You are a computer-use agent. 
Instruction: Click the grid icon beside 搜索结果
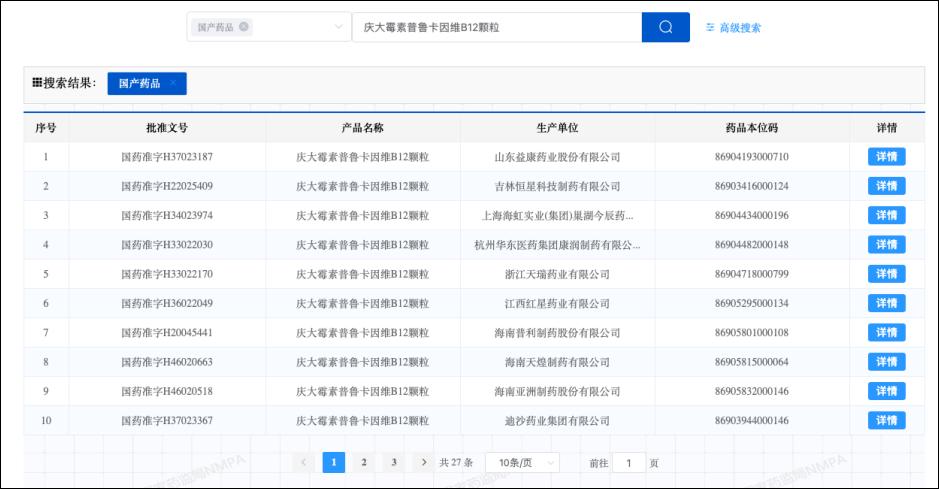37,83
